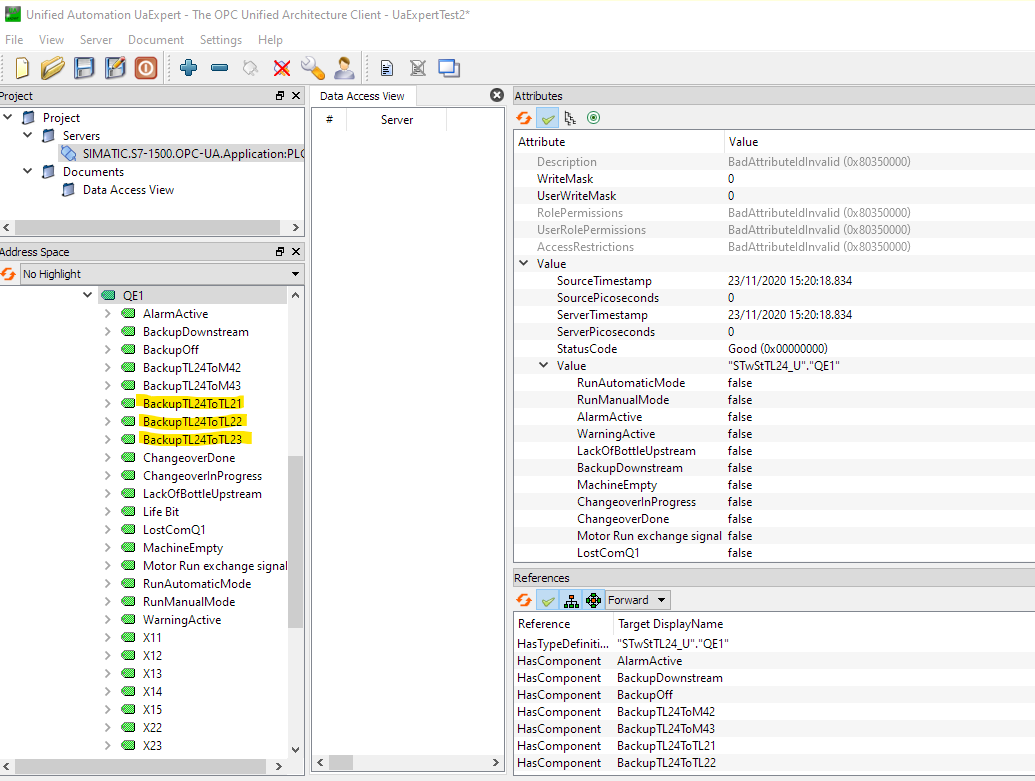1035x781 pixels.
Task: Select the Motor Run exchange signal node
Action: [215, 566]
